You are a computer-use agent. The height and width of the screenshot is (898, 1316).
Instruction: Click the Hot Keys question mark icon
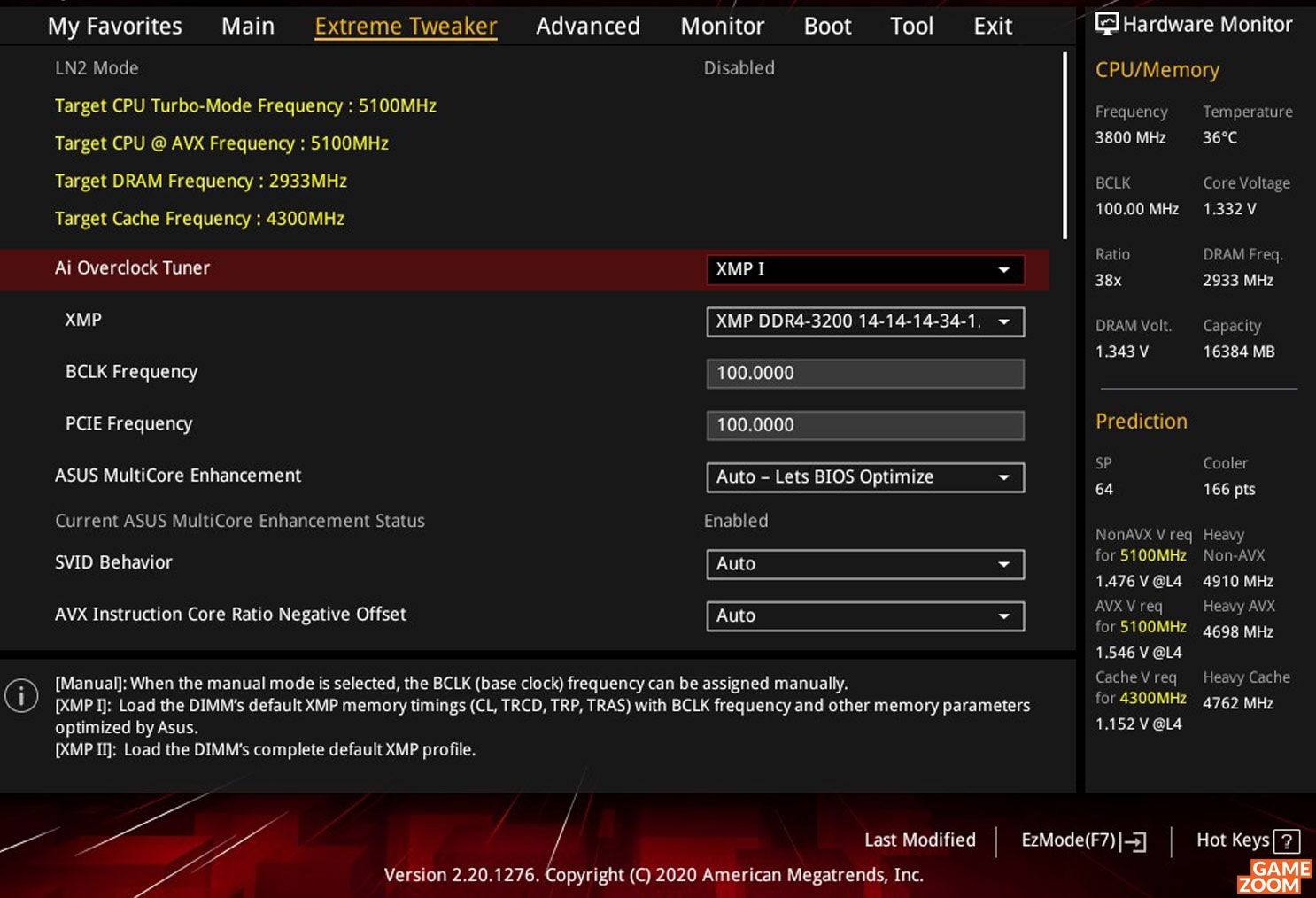(1287, 841)
